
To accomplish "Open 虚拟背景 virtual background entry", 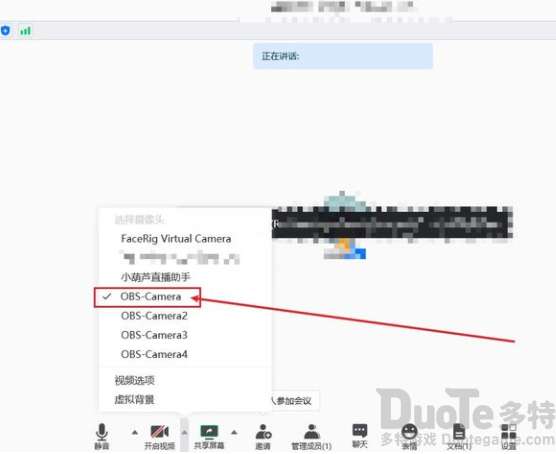I will [x=134, y=400].
